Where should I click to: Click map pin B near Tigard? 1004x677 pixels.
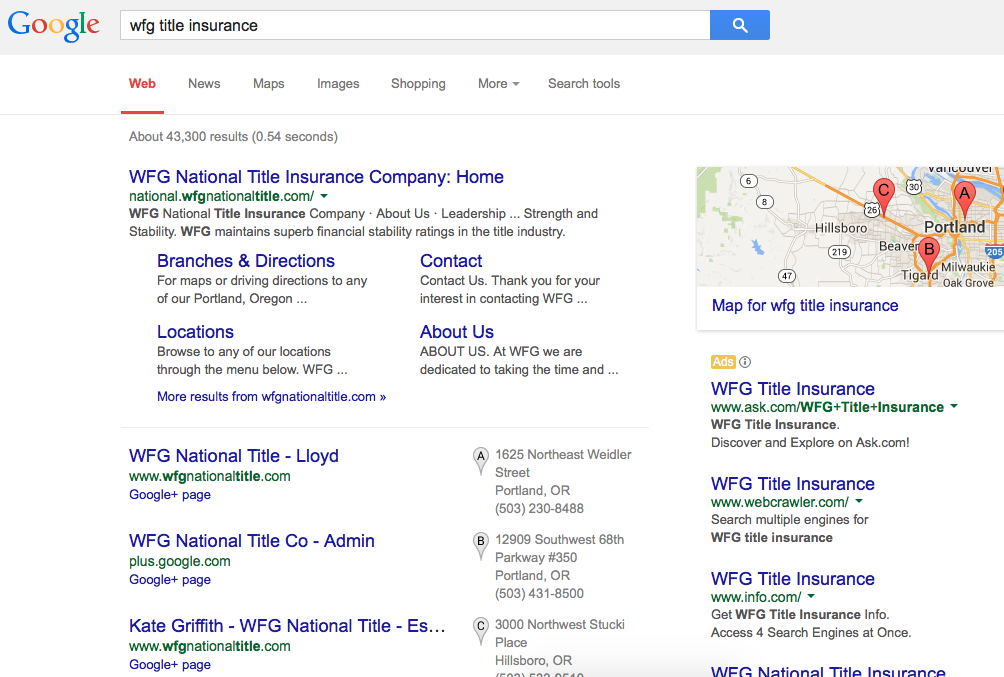929,251
